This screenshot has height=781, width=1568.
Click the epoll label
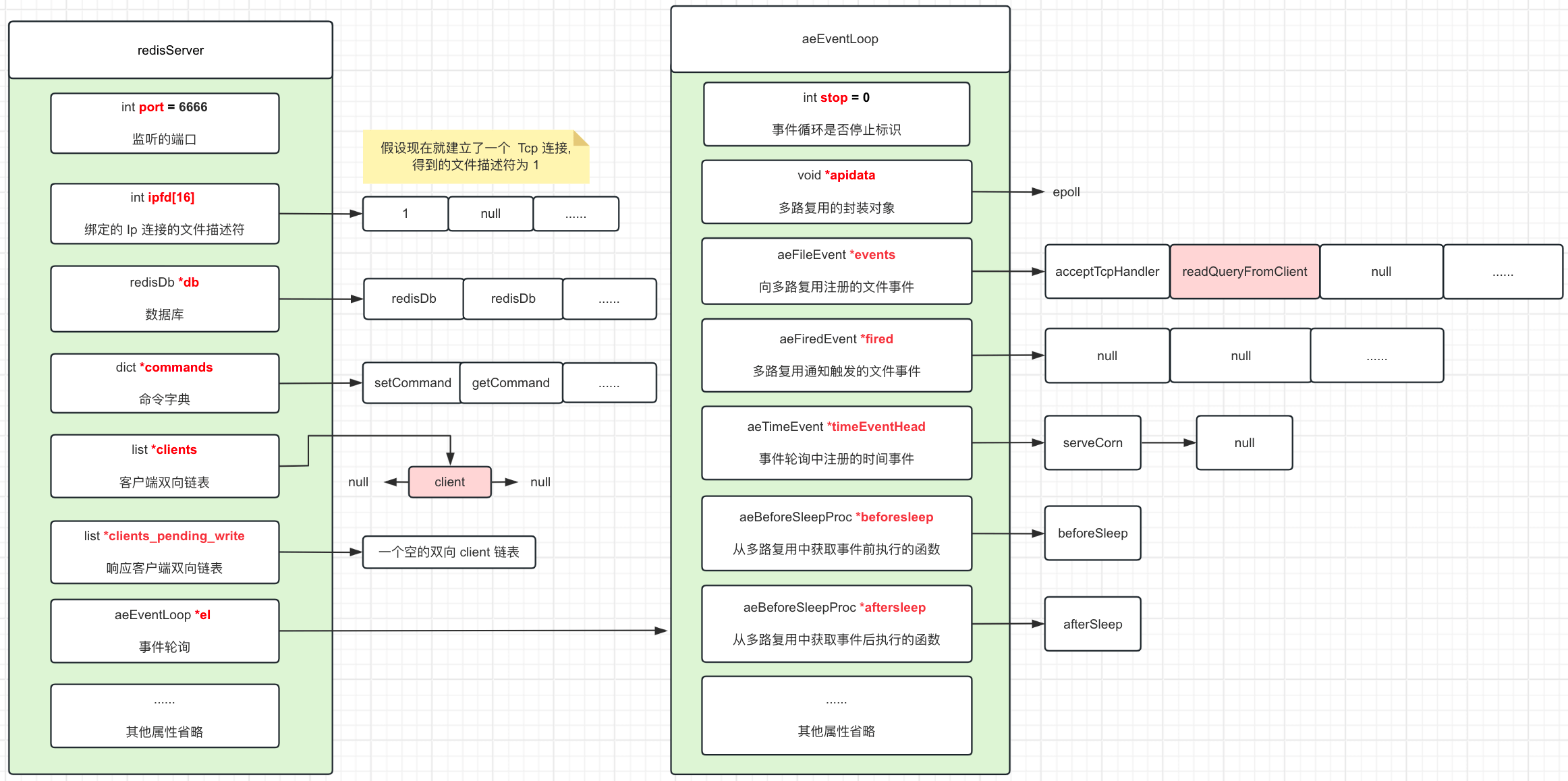click(x=1066, y=192)
